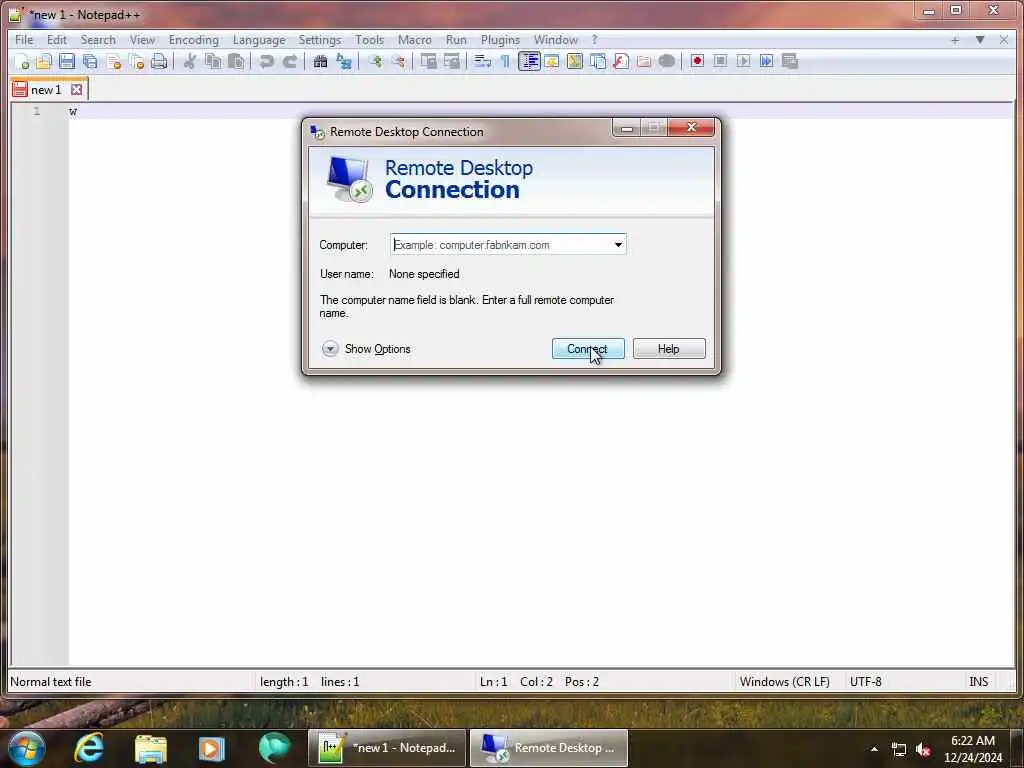Click the Close document toolbar icon
This screenshot has width=1024, height=768.
pyautogui.click(x=114, y=61)
